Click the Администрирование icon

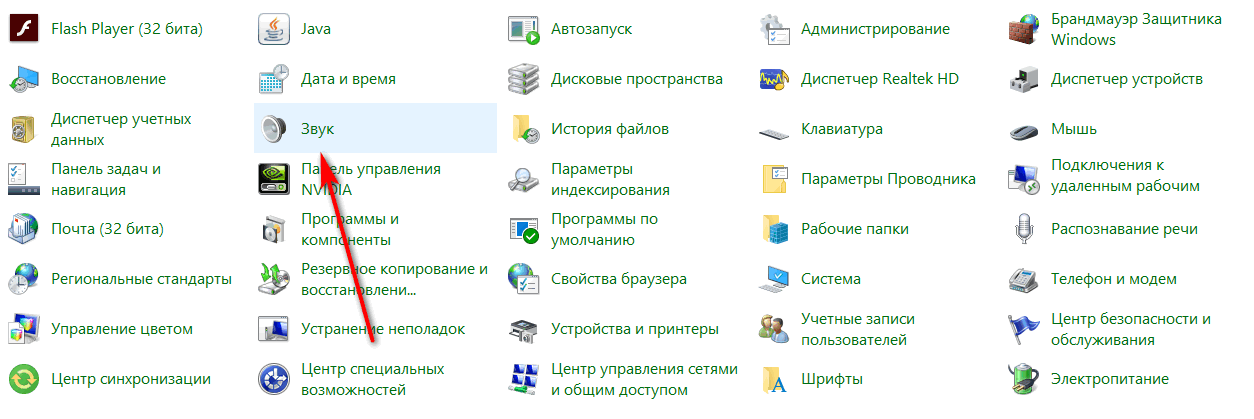(x=773, y=29)
